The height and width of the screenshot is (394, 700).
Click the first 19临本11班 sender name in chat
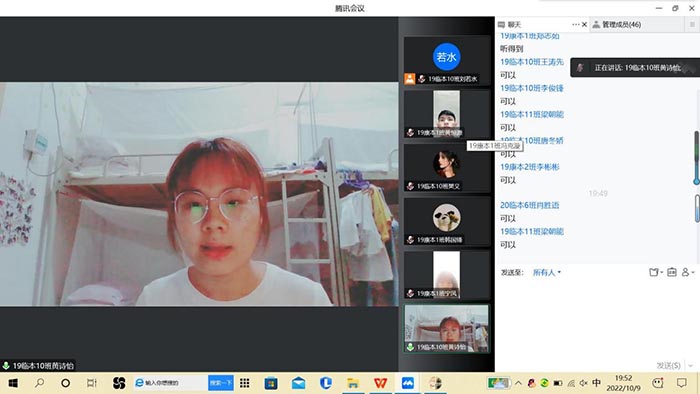coord(532,115)
